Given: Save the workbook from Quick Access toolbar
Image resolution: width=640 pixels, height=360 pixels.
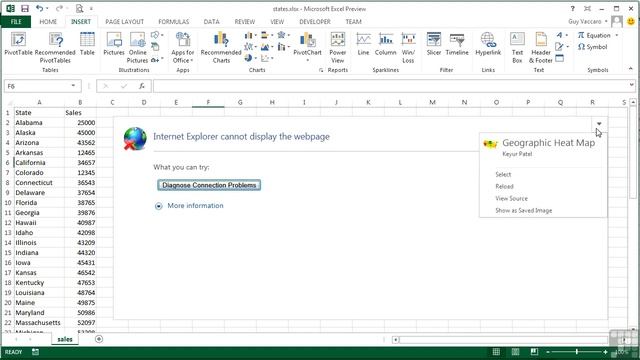Looking at the screenshot, I should click(x=25, y=9).
